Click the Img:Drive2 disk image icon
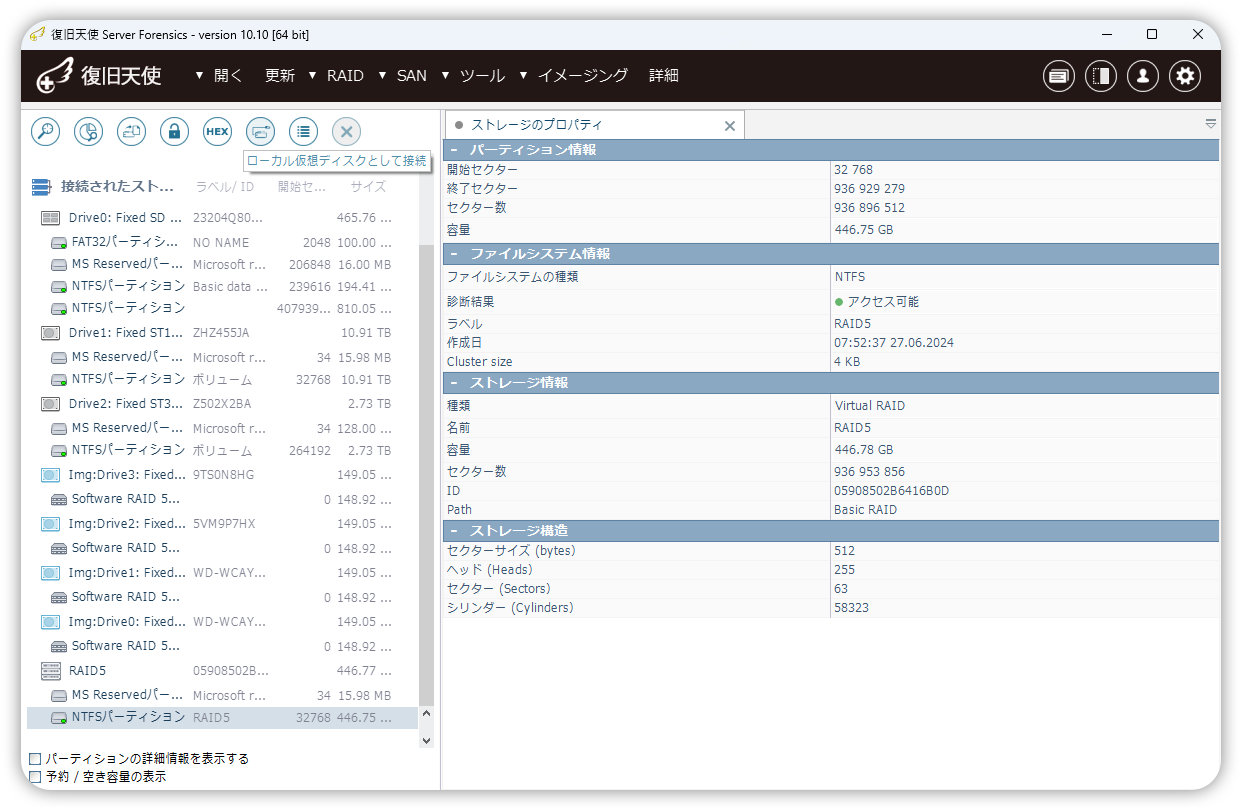Viewport: 1242px width, 810px height. (x=50, y=524)
